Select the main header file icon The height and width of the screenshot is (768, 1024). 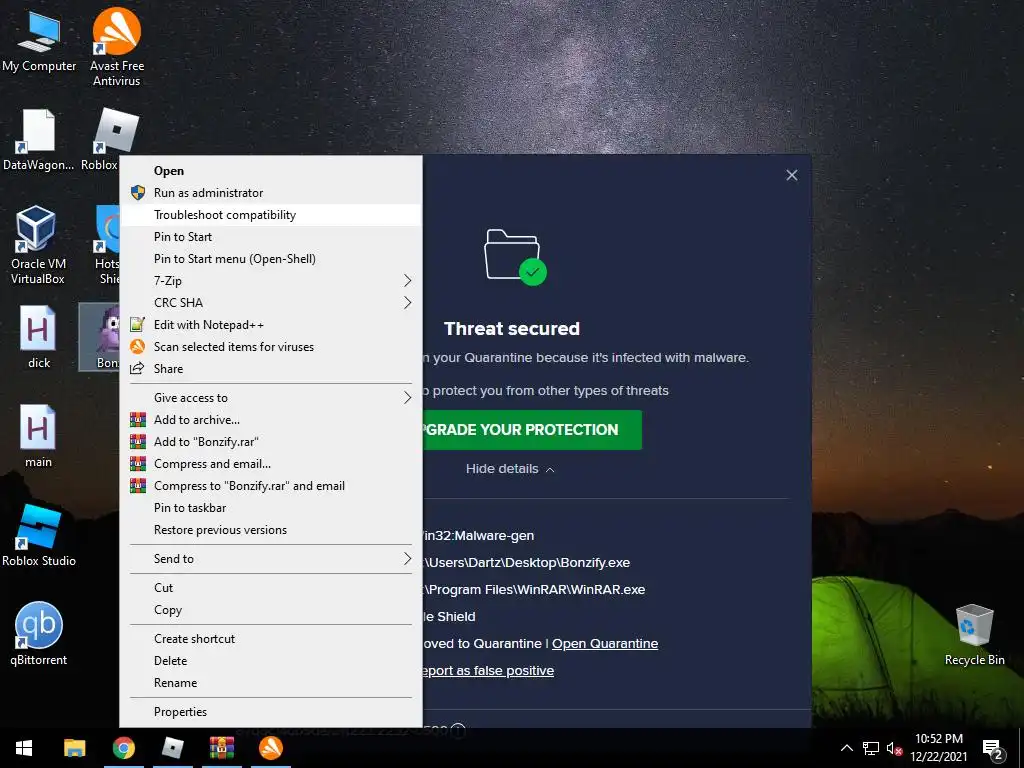(x=38, y=436)
